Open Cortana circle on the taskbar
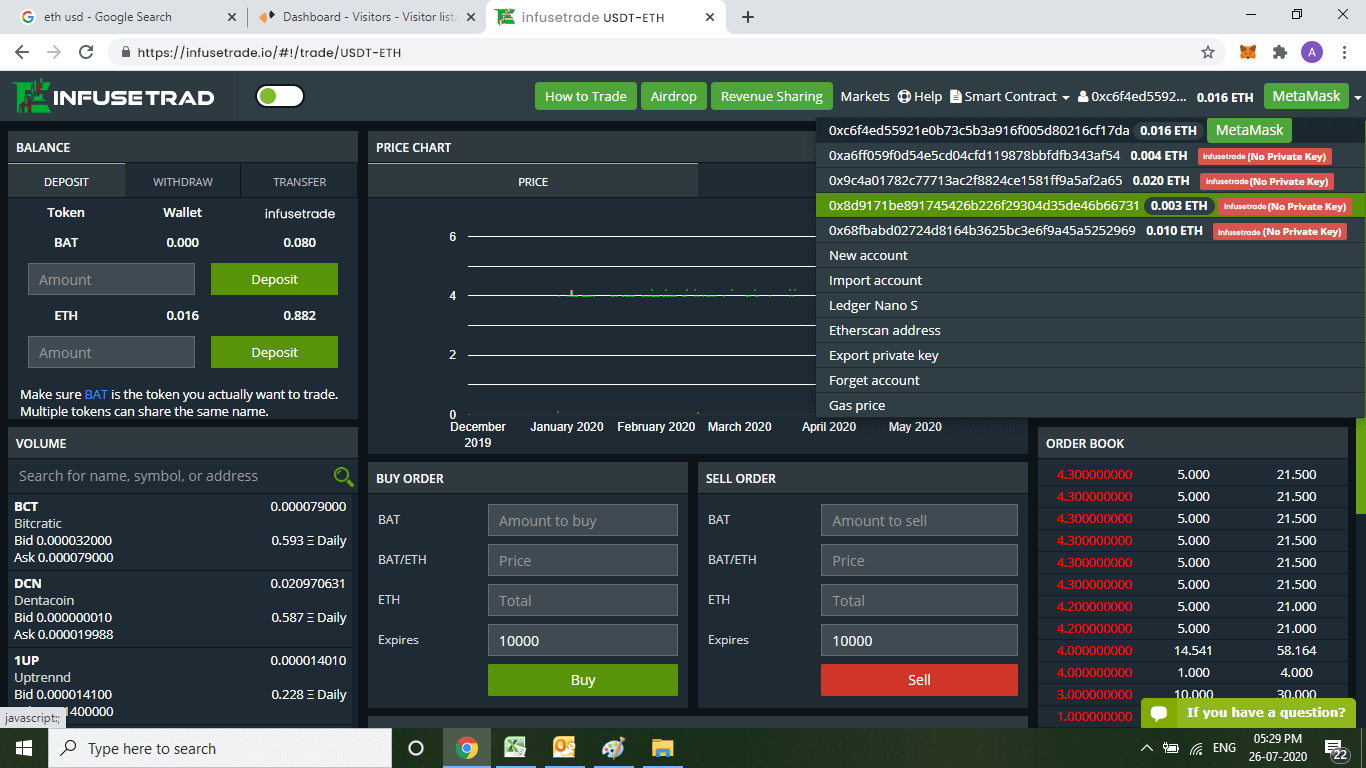The height and width of the screenshot is (768, 1366). [x=416, y=748]
